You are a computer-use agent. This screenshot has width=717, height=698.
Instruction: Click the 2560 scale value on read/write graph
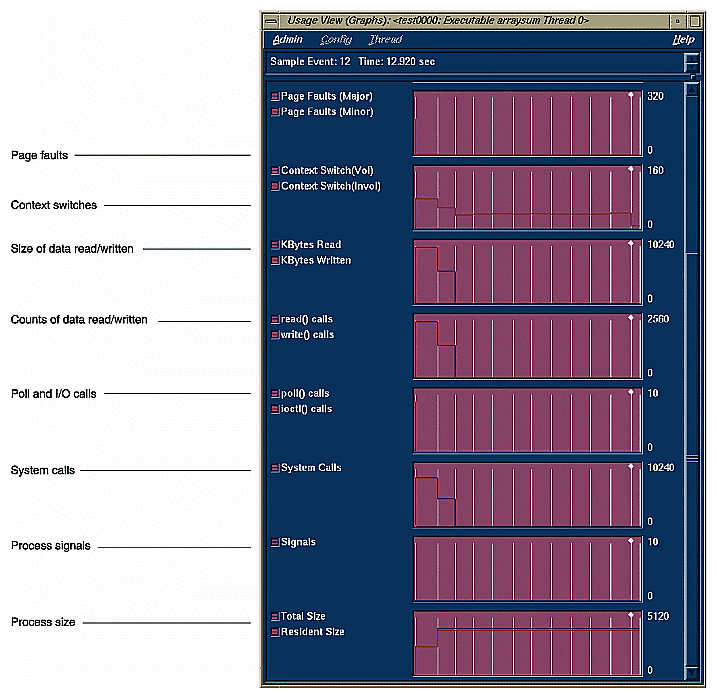pyautogui.click(x=658, y=319)
